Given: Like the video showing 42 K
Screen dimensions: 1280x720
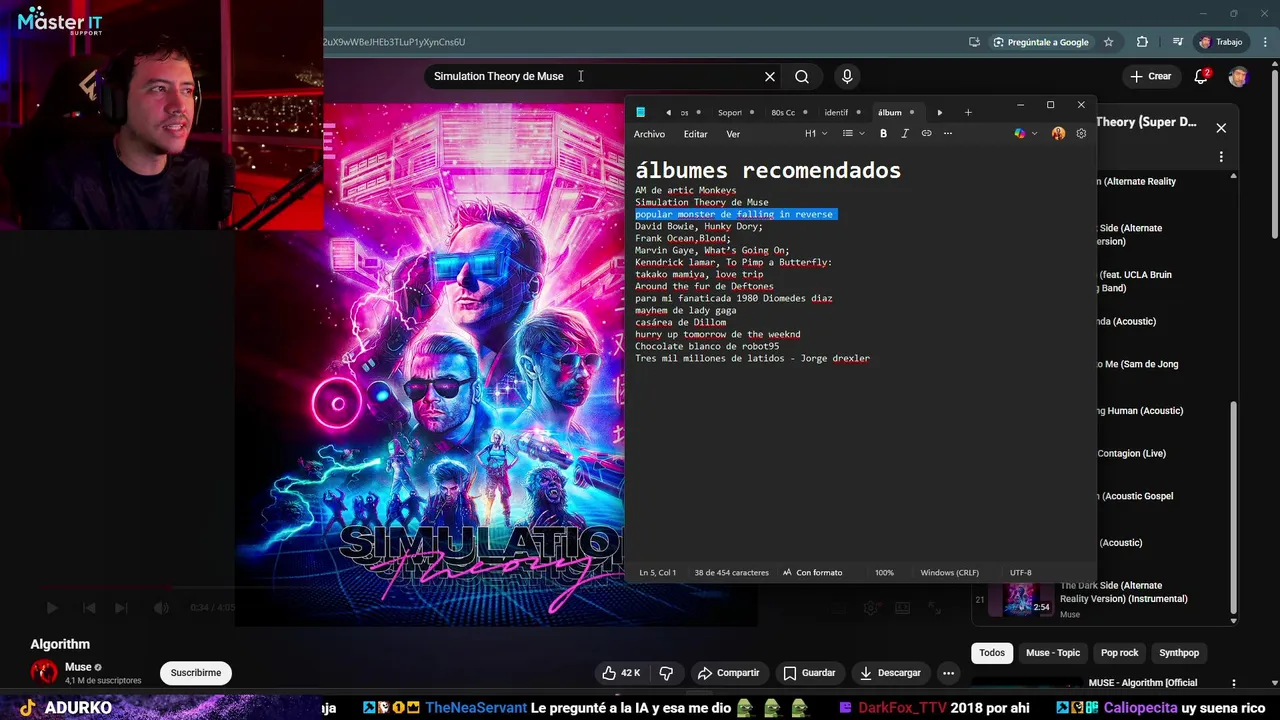Looking at the screenshot, I should 620,673.
